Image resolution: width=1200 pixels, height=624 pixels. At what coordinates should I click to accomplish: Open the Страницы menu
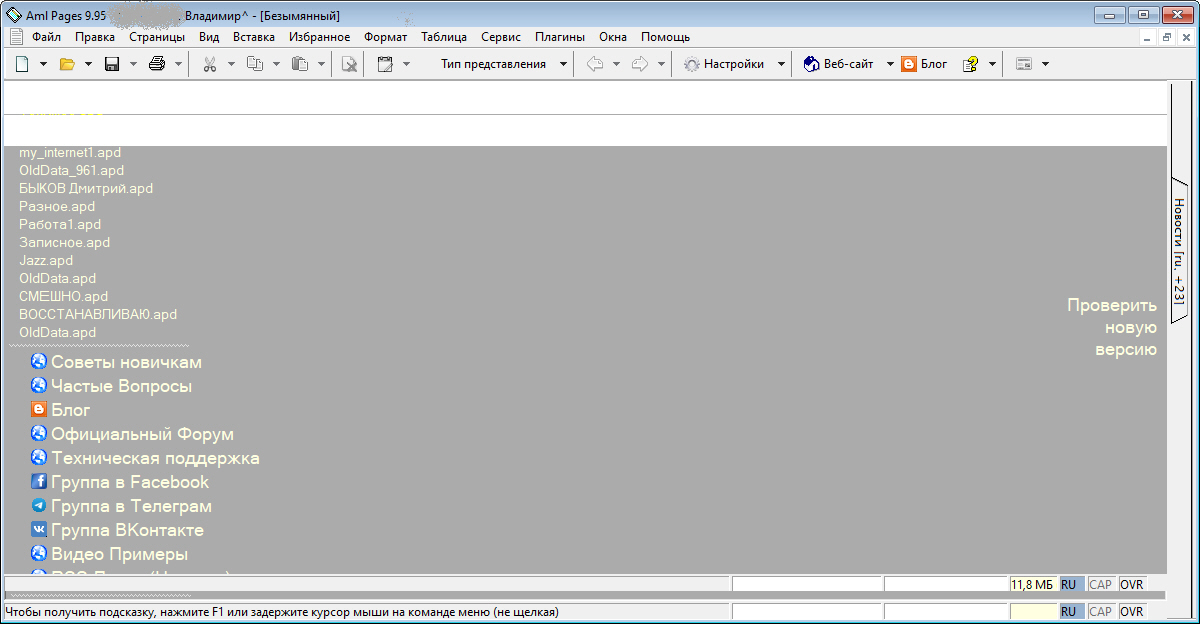157,37
